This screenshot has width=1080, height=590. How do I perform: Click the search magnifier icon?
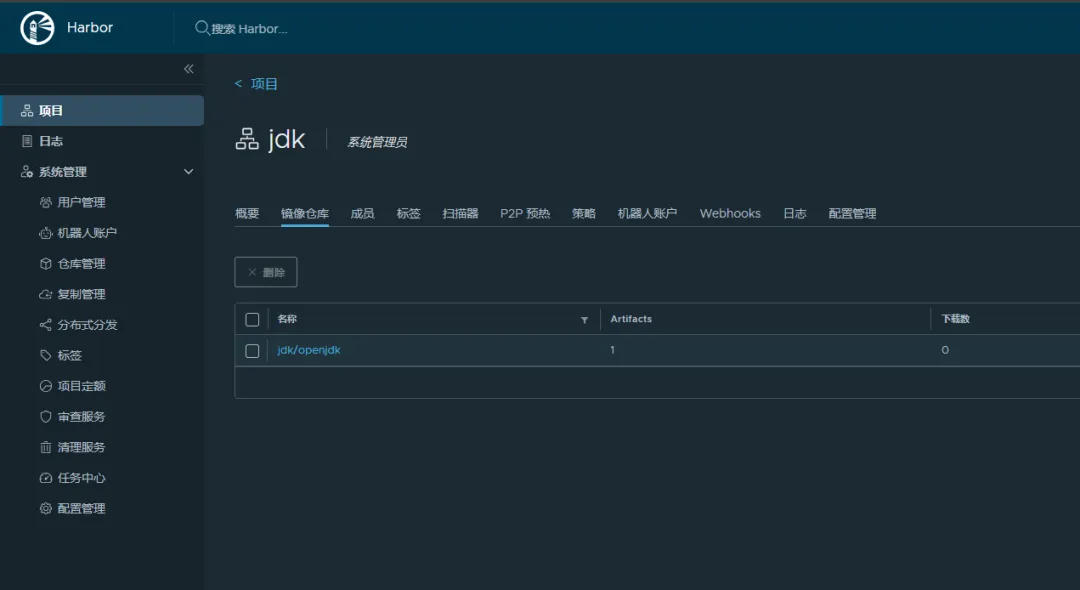point(202,28)
